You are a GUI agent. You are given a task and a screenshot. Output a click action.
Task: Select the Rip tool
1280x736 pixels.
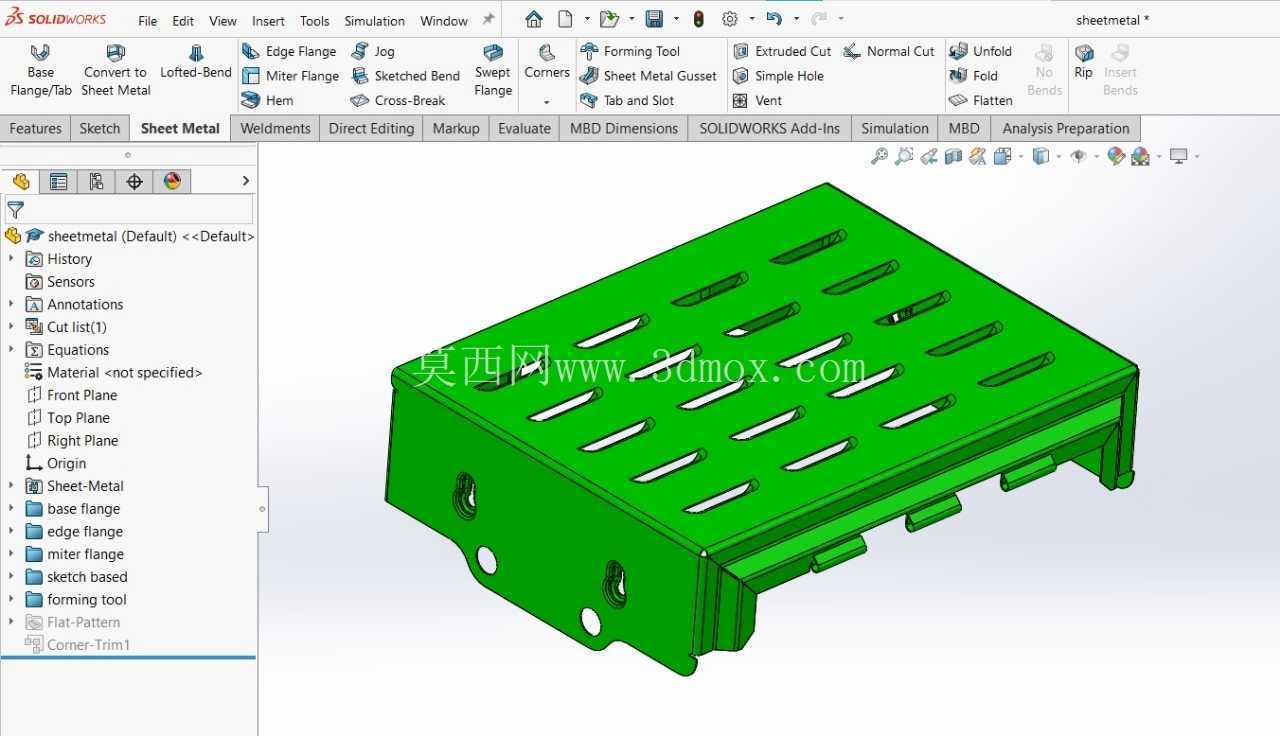click(x=1084, y=61)
